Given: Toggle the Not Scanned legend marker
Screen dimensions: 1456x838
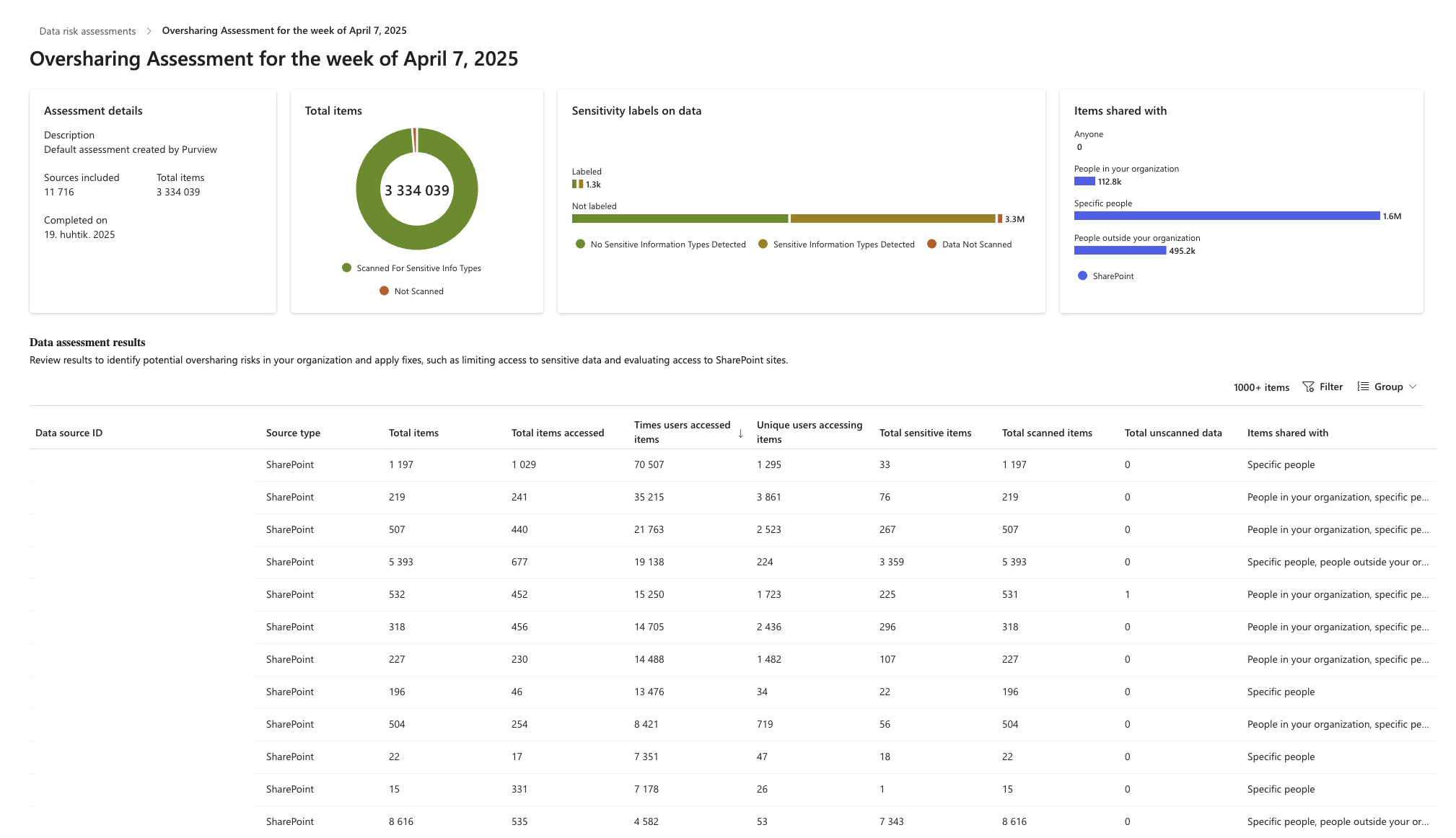Looking at the screenshot, I should (384, 291).
